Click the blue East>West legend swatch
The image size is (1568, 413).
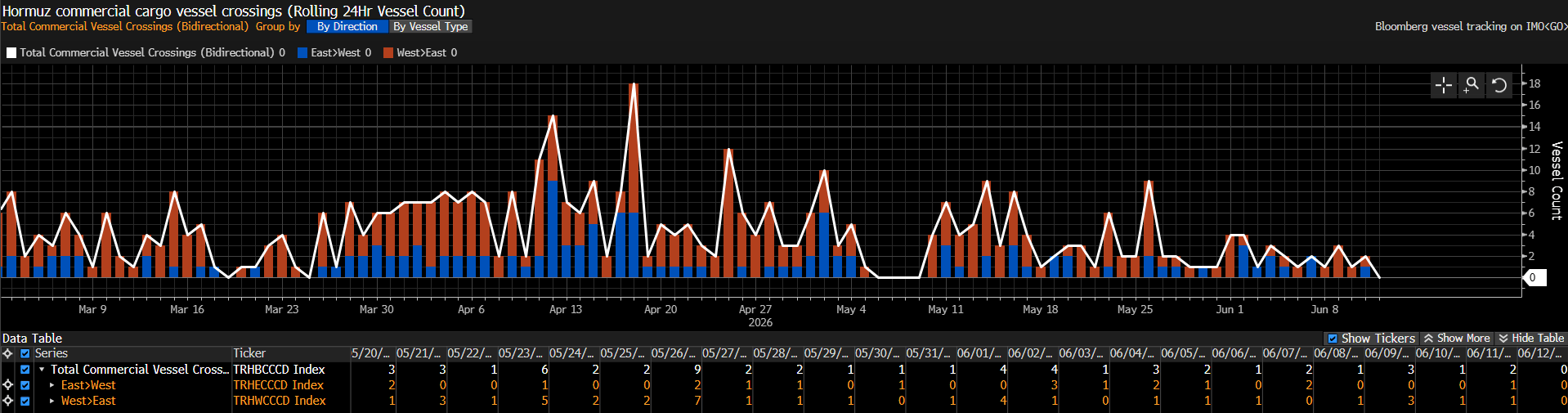point(302,52)
